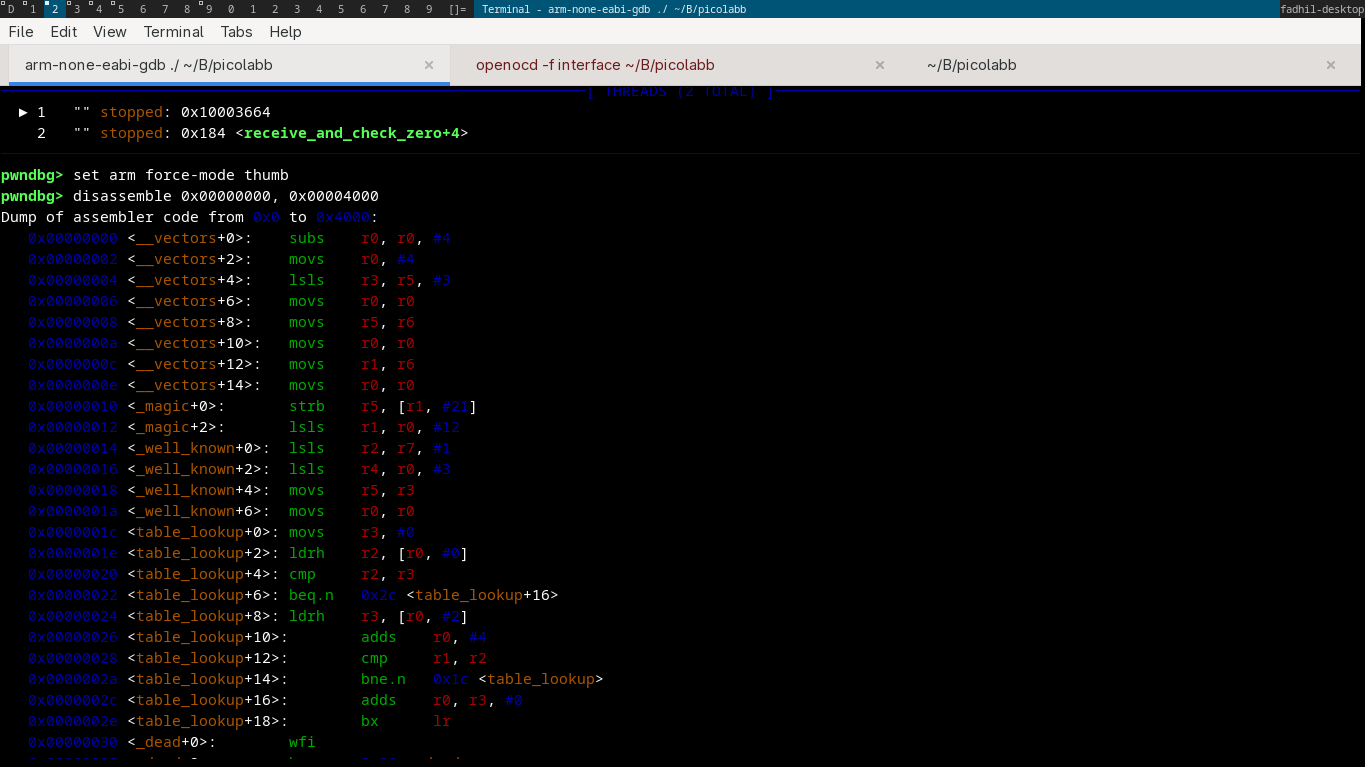Image resolution: width=1365 pixels, height=767 pixels.
Task: Click the fadhil-desktop status text
Action: click(1321, 9)
